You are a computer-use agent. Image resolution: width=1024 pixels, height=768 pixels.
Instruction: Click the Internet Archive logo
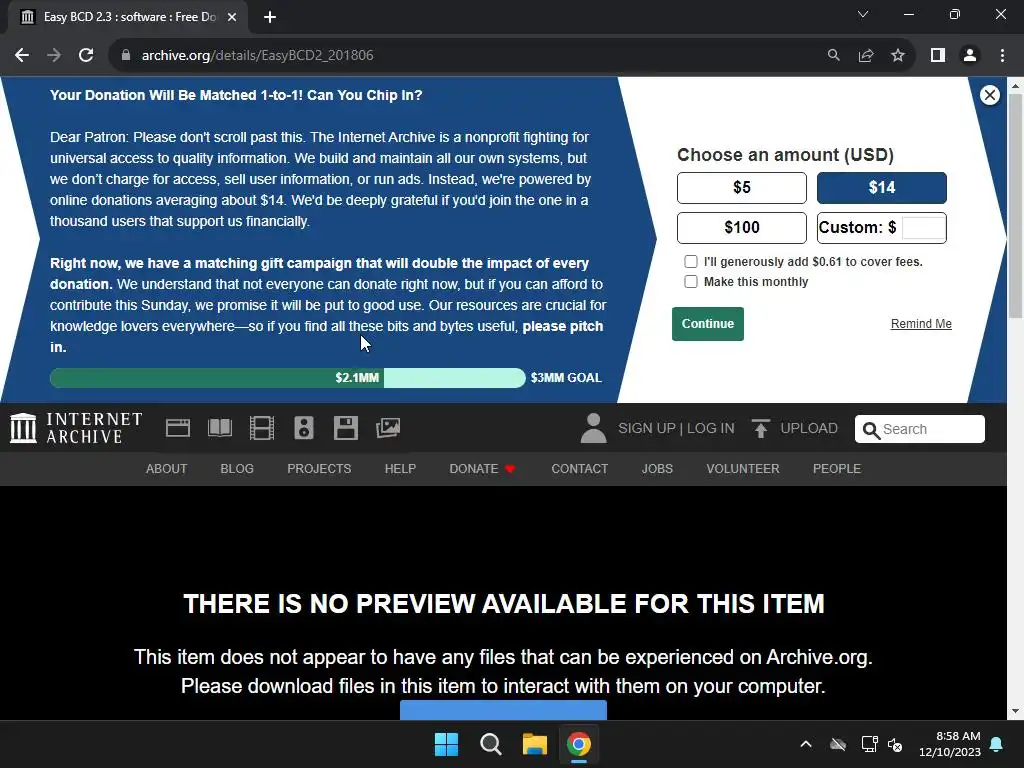click(x=76, y=428)
